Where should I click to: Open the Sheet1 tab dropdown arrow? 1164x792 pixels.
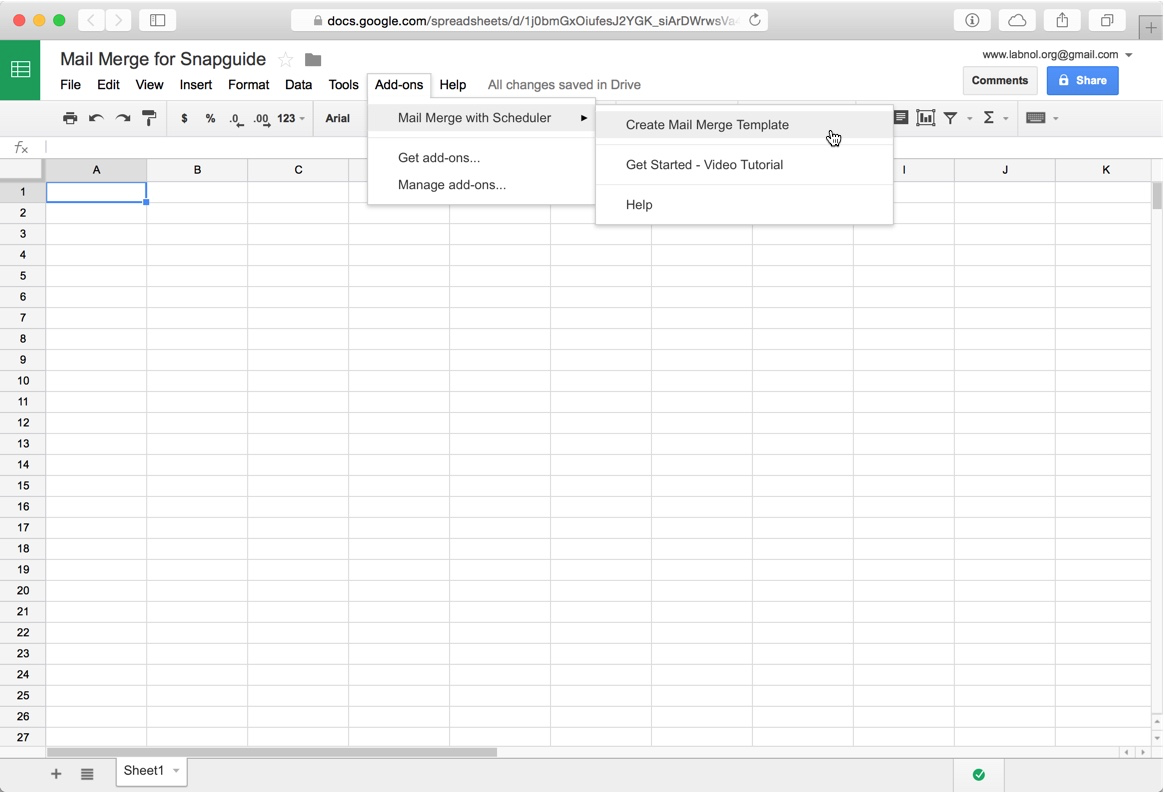pos(176,770)
